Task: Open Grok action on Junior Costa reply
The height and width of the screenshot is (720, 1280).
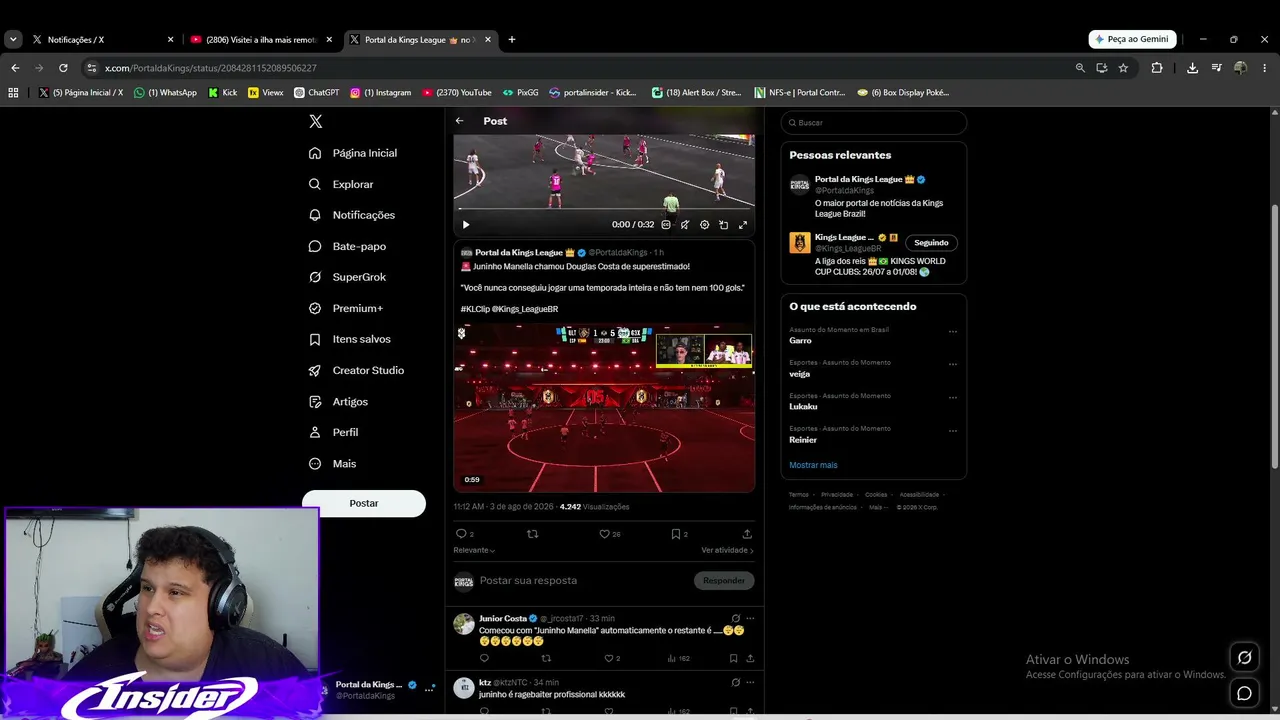Action: pos(736,618)
